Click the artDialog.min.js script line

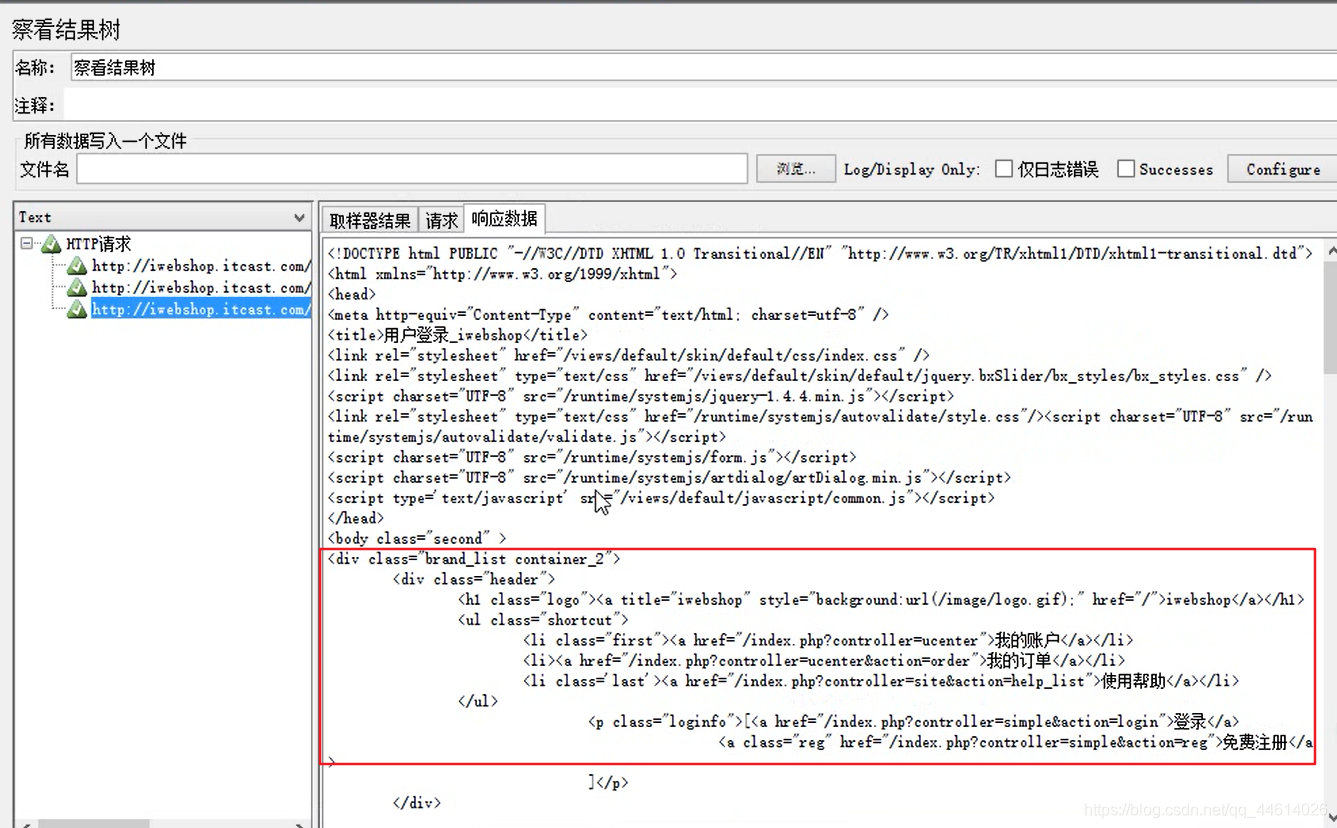tap(669, 477)
